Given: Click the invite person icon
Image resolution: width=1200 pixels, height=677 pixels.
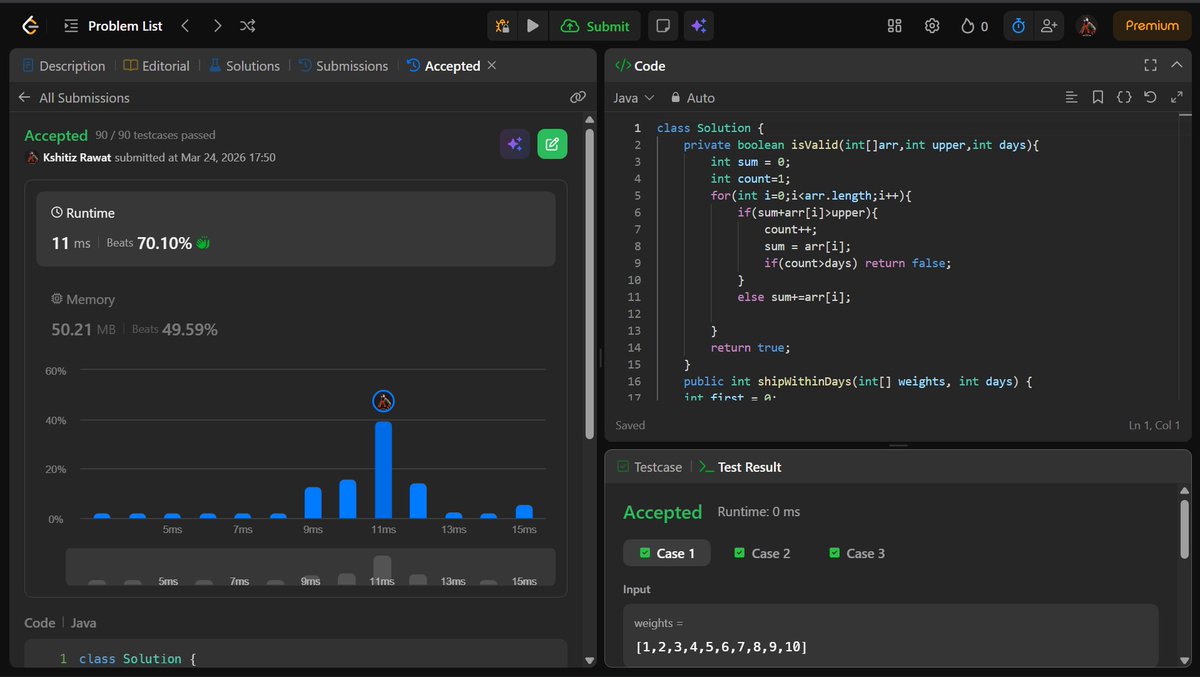Looking at the screenshot, I should tap(1048, 26).
